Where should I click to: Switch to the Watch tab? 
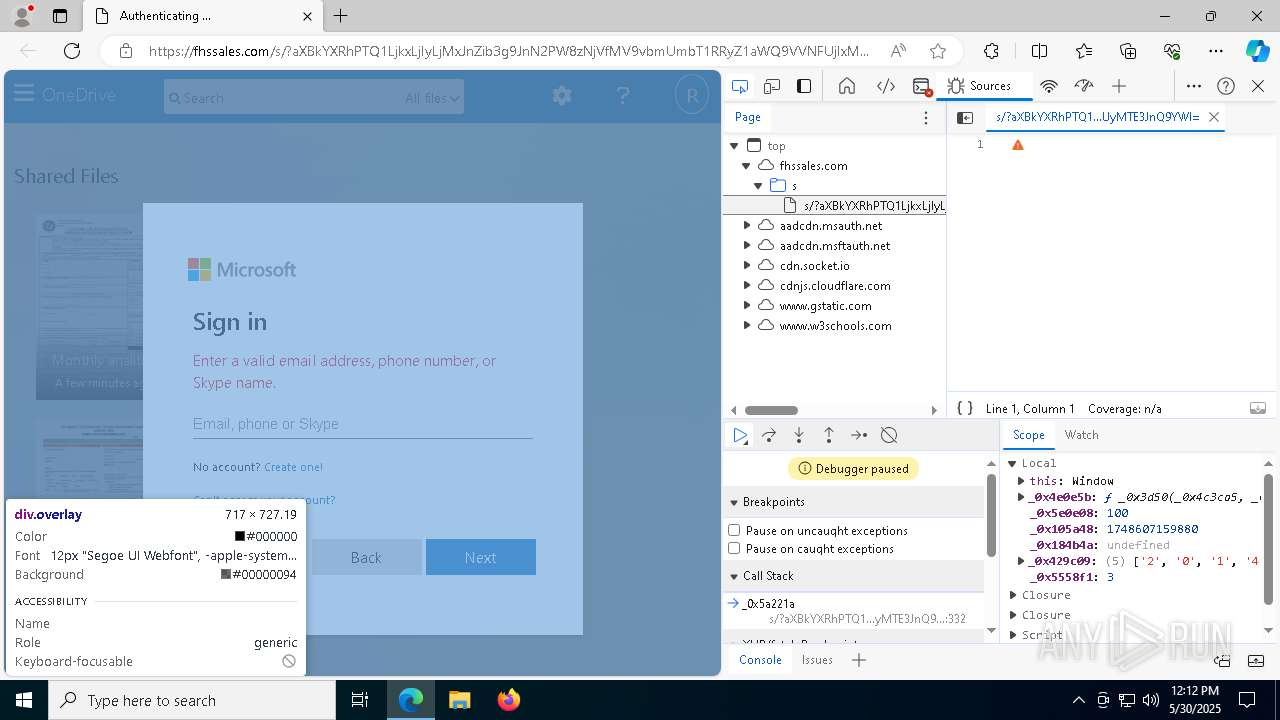[1081, 435]
